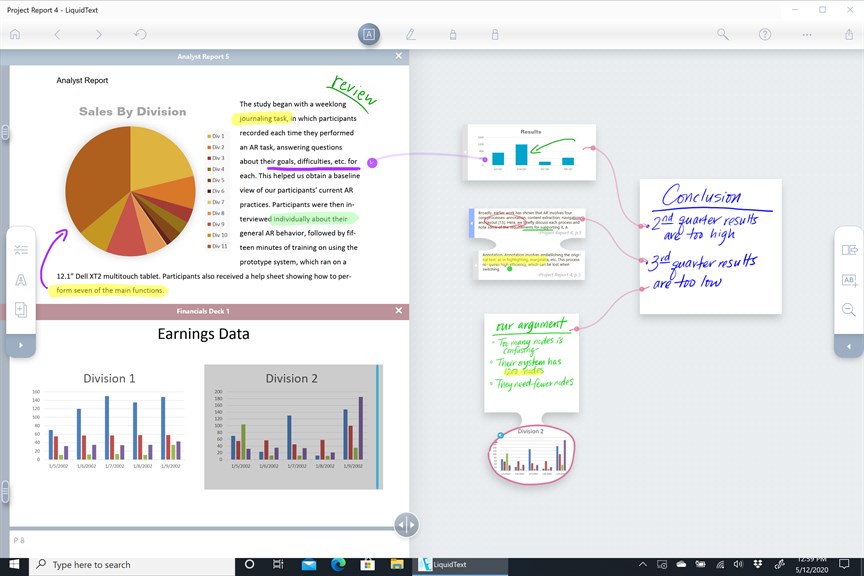Click the Dropbox tray icon
864x576 pixels.
pyautogui.click(x=758, y=564)
